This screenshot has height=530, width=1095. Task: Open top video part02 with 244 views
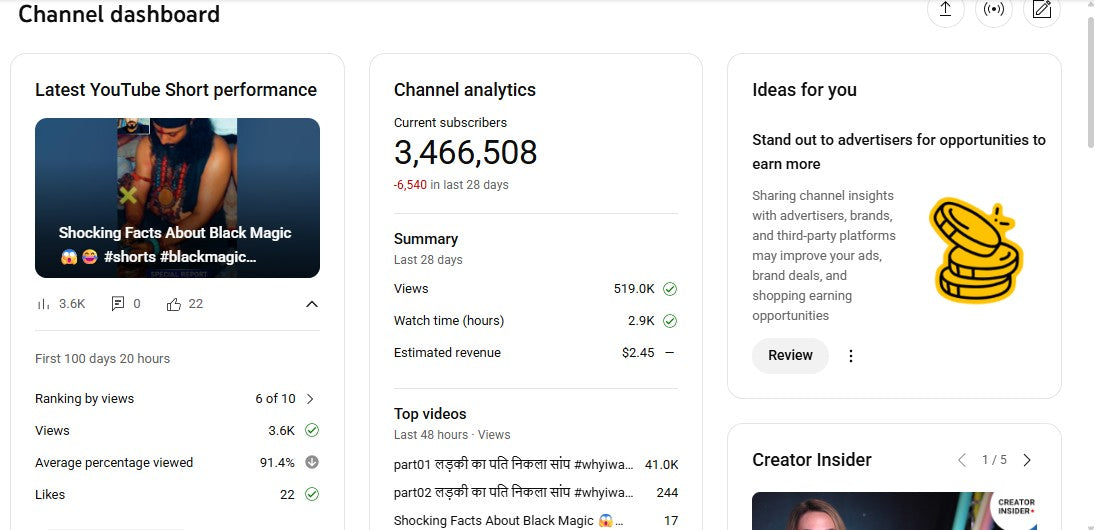pos(513,493)
